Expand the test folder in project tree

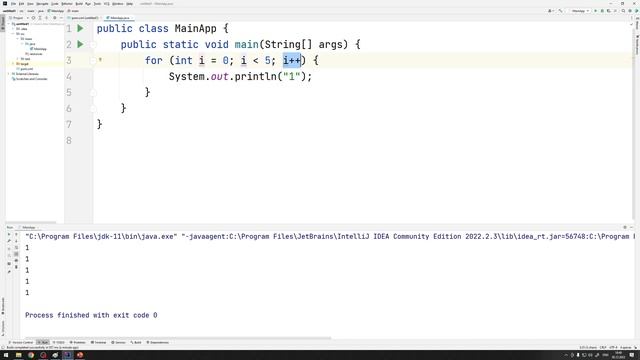pyautogui.click(x=18, y=59)
